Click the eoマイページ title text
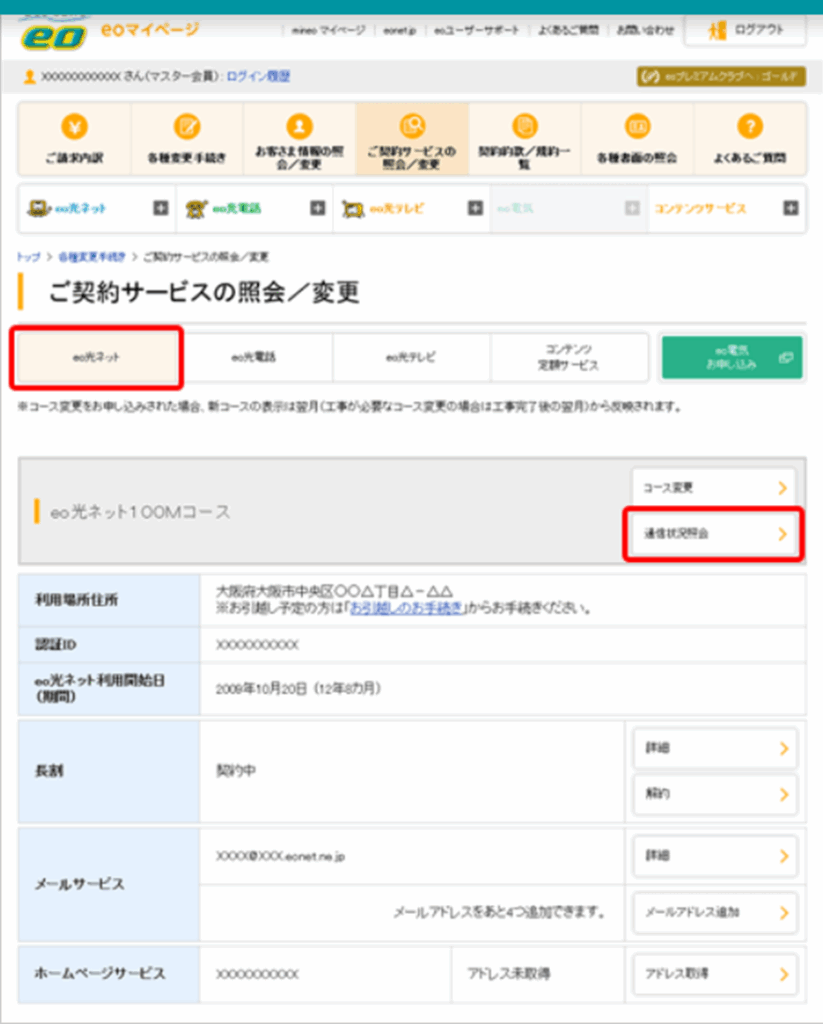 click(x=150, y=29)
